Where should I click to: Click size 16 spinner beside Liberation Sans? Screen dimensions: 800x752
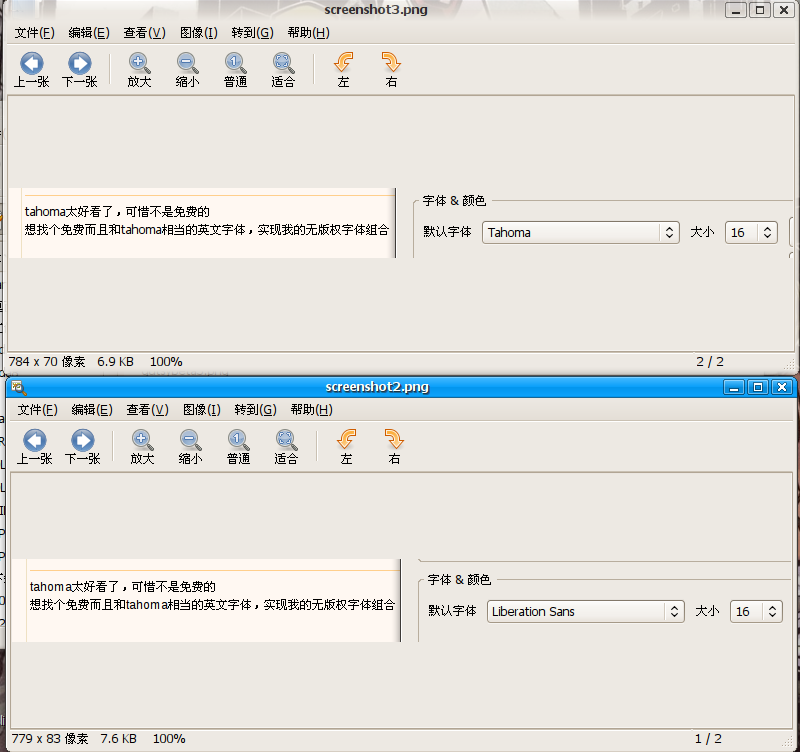click(756, 611)
